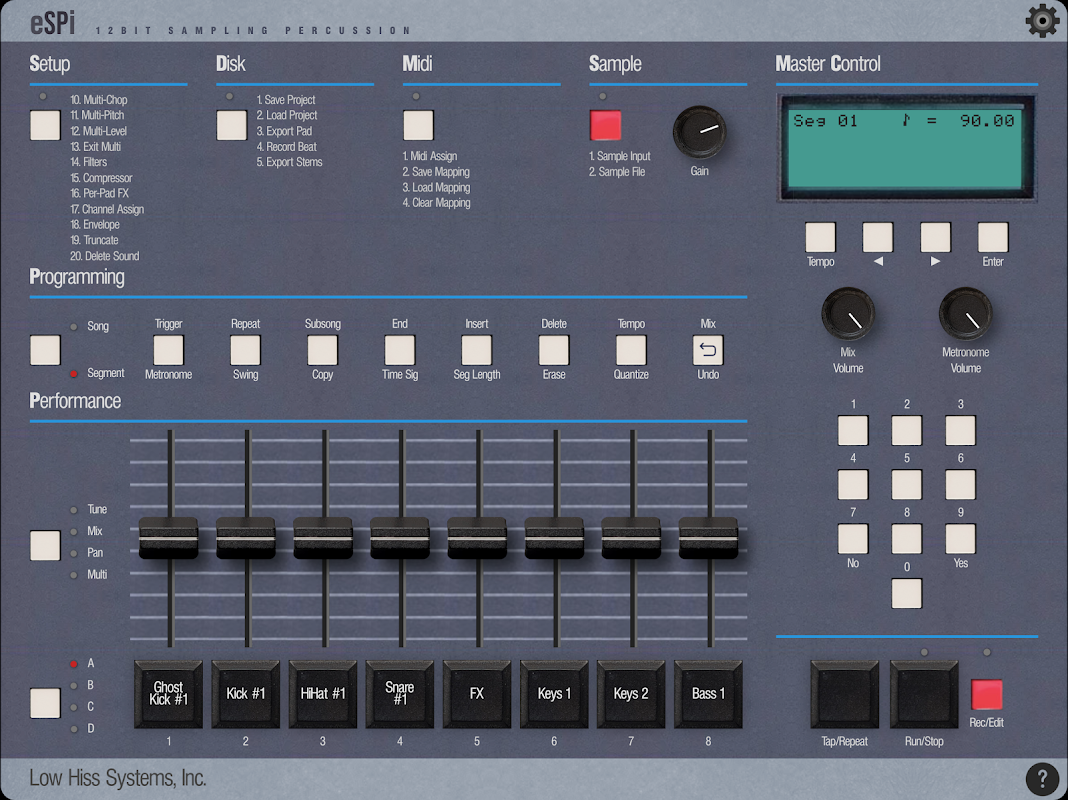Tap the Bass 1 pad
This screenshot has width=1068, height=800.
tap(708, 693)
